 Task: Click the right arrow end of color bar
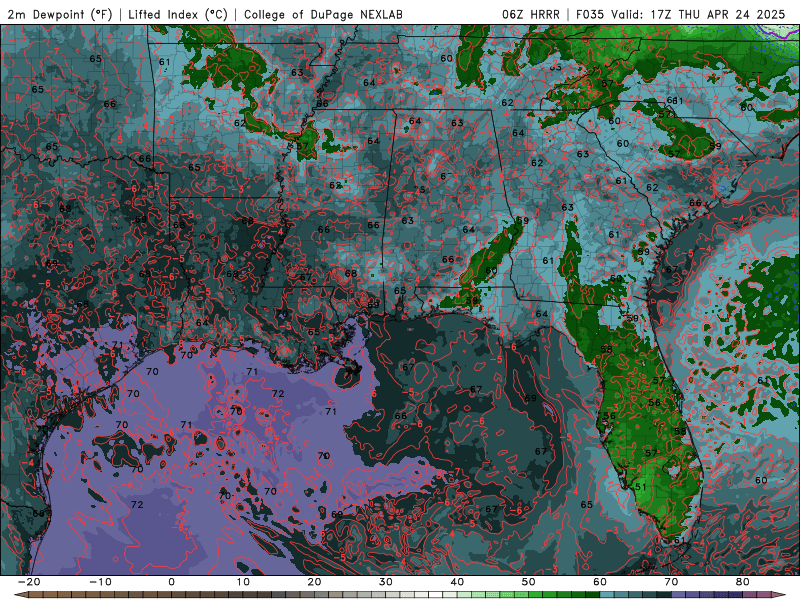click(781, 595)
